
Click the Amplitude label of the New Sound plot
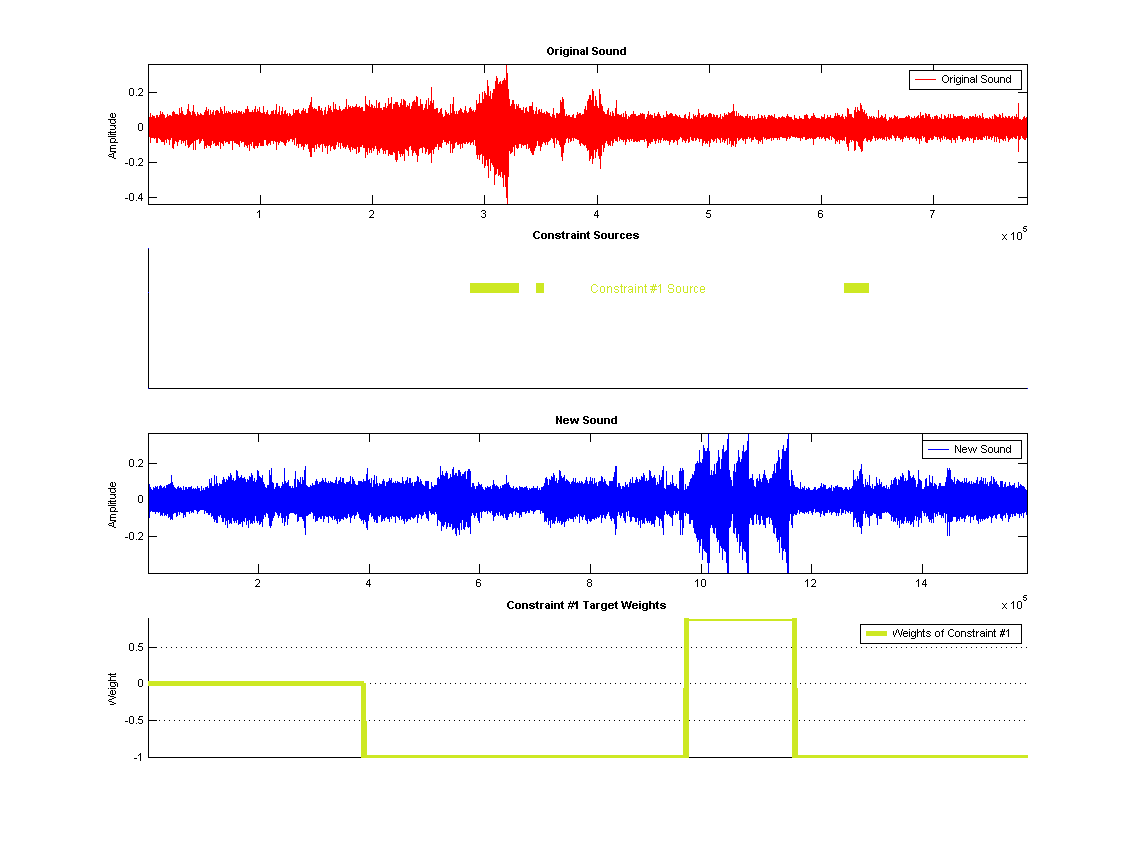[113, 504]
